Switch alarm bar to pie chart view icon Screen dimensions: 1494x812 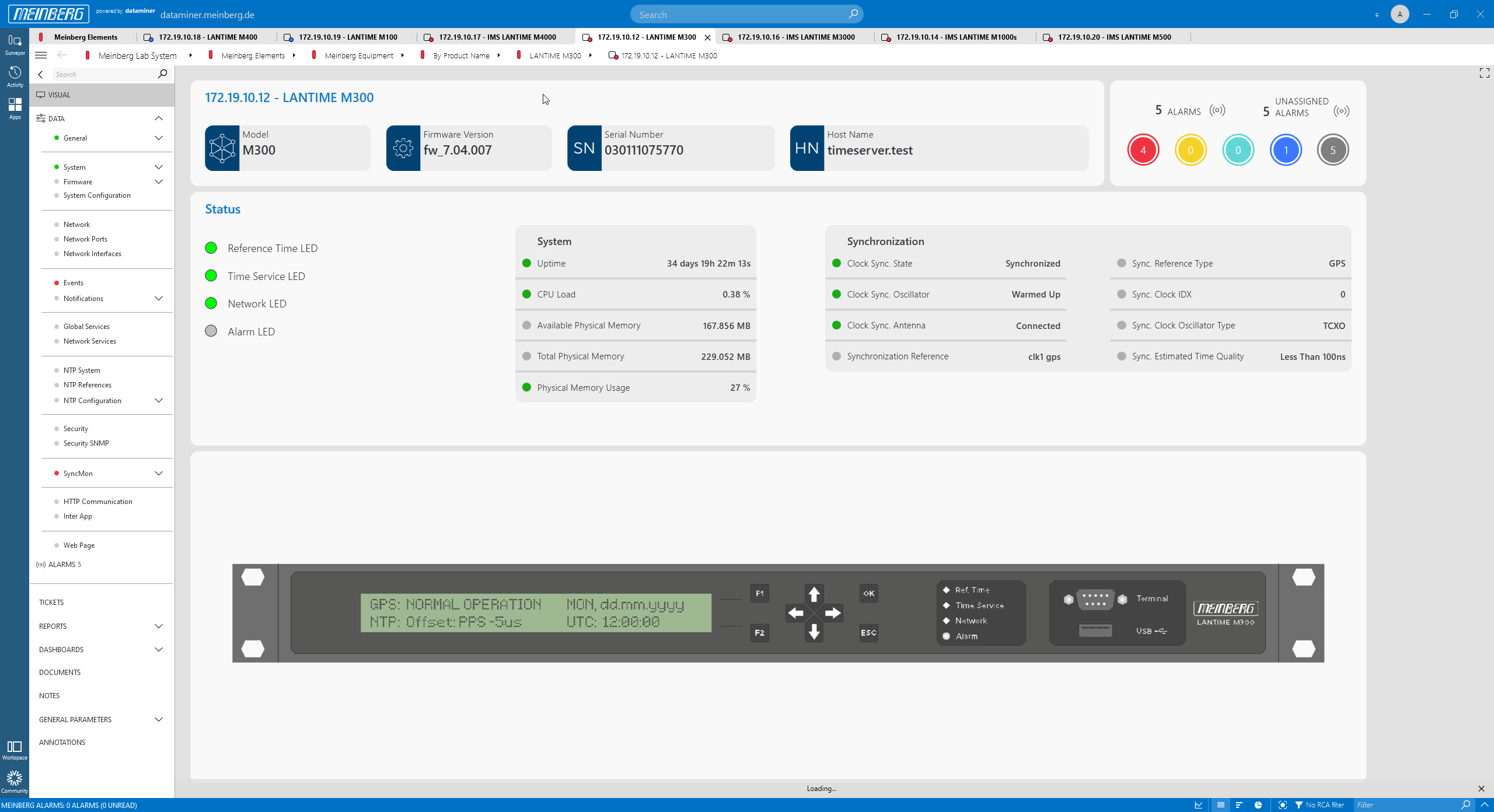(1258, 805)
